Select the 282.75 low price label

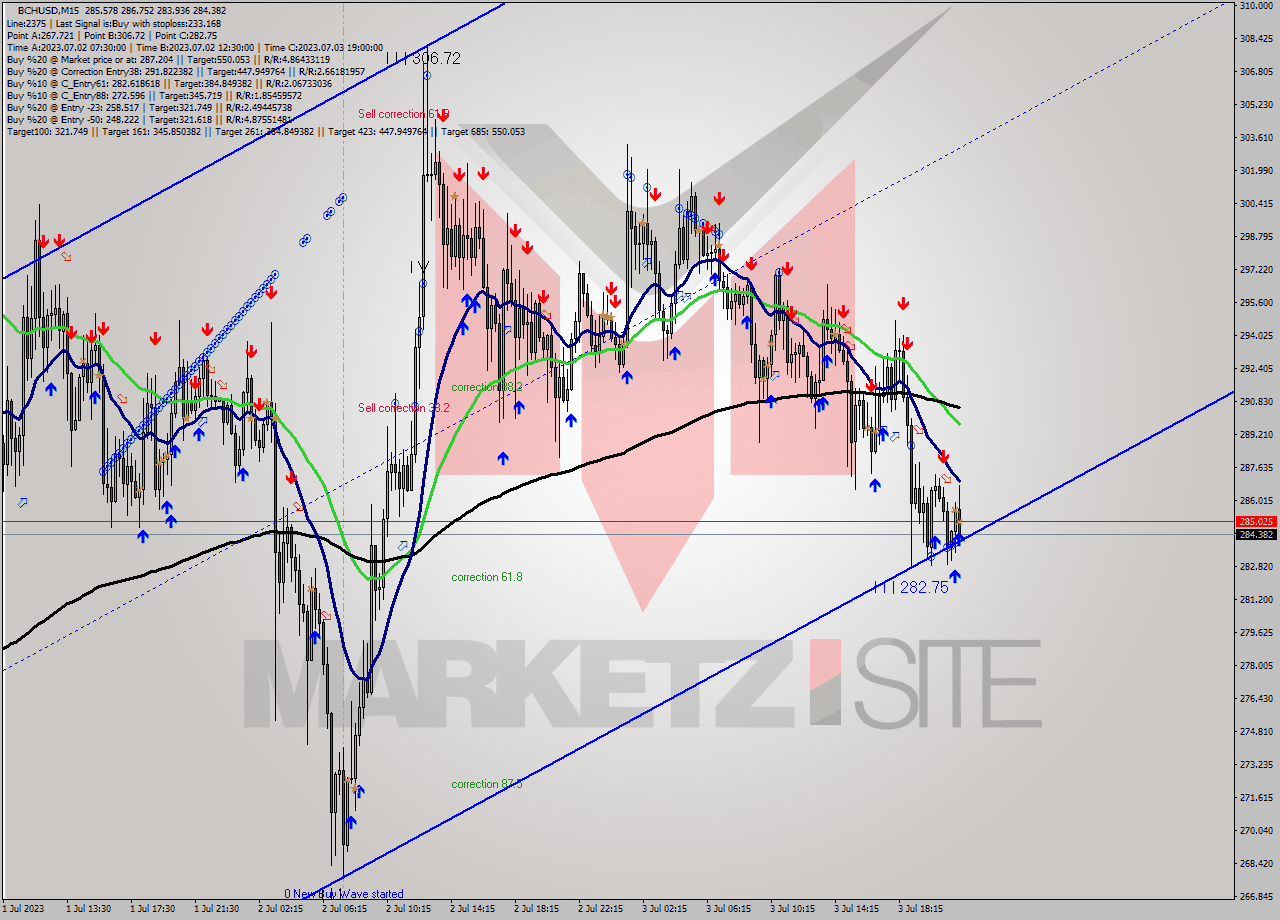point(911,588)
